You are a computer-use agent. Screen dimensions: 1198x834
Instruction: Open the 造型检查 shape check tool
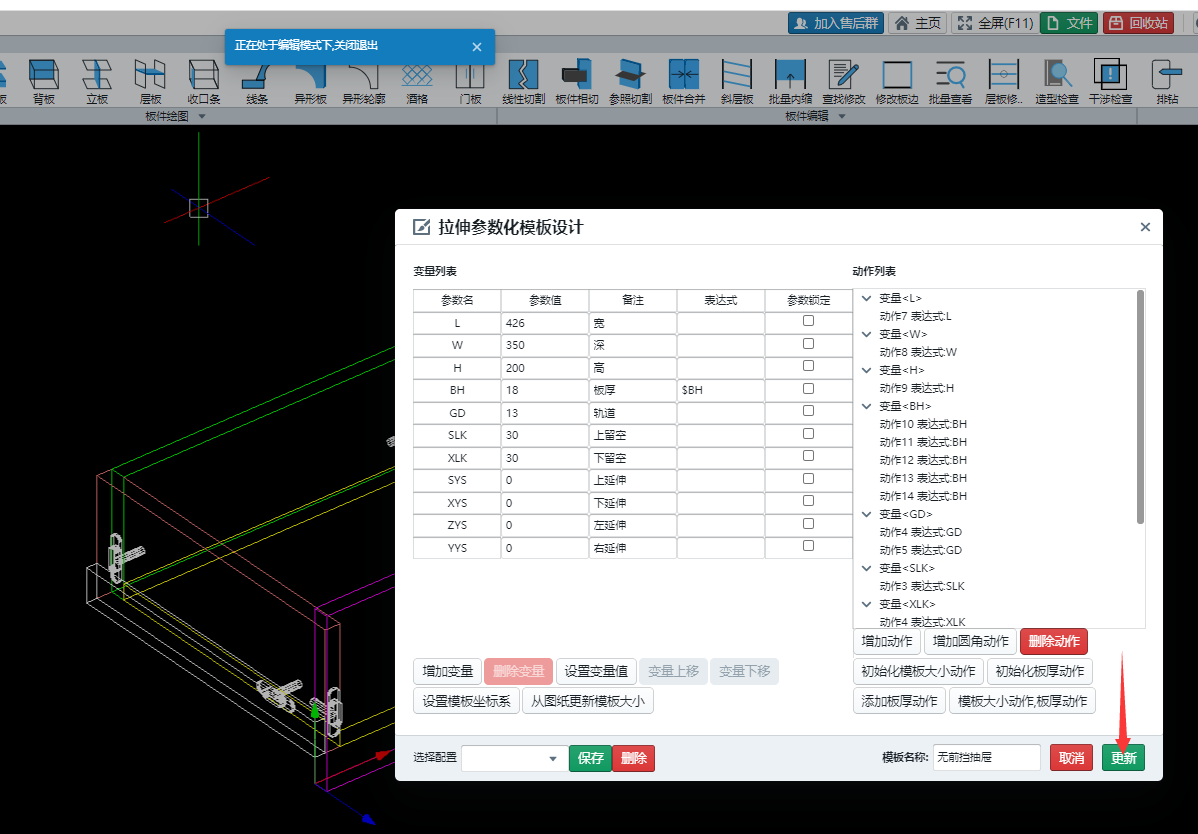click(x=1057, y=80)
